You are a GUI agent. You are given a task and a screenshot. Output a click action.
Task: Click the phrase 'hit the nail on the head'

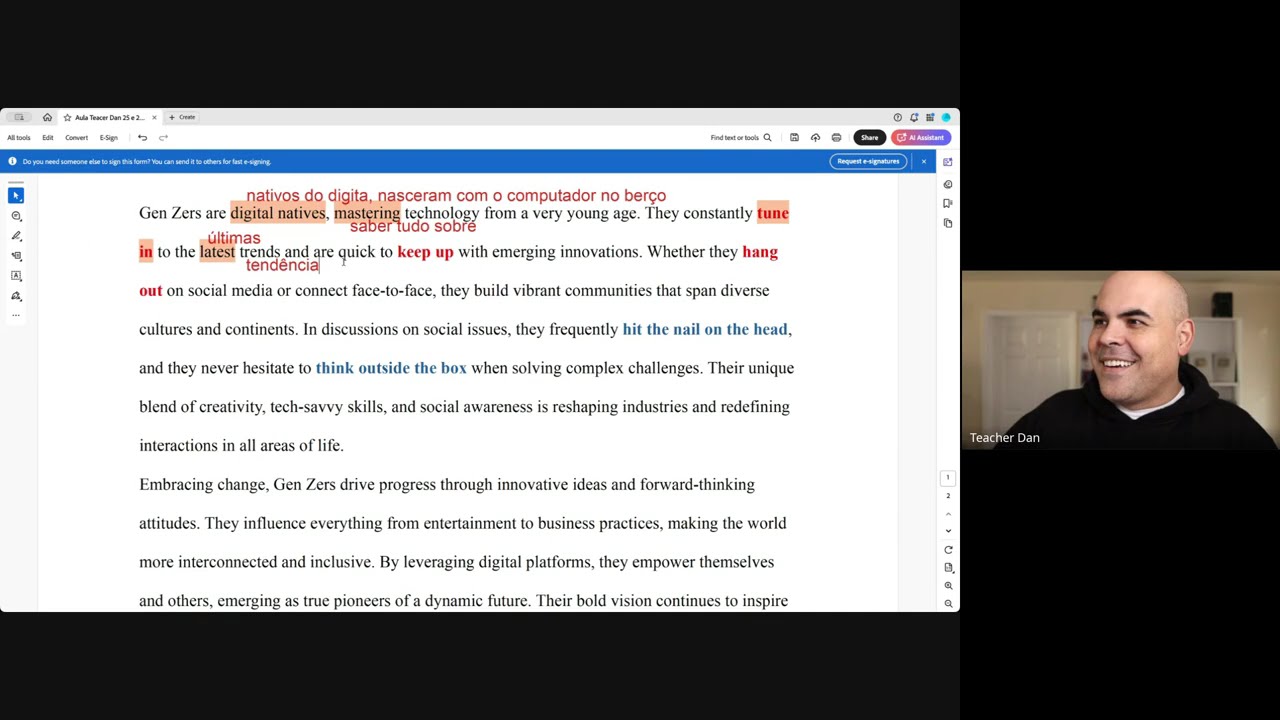[x=705, y=329]
